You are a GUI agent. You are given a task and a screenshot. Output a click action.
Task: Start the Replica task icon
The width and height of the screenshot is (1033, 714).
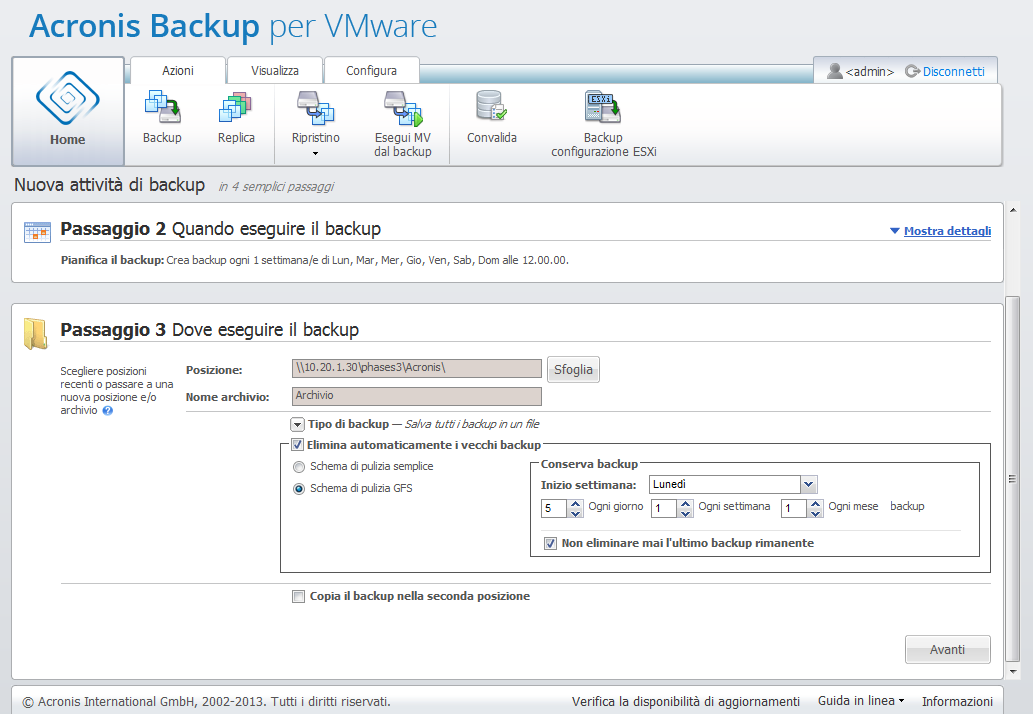(x=235, y=107)
